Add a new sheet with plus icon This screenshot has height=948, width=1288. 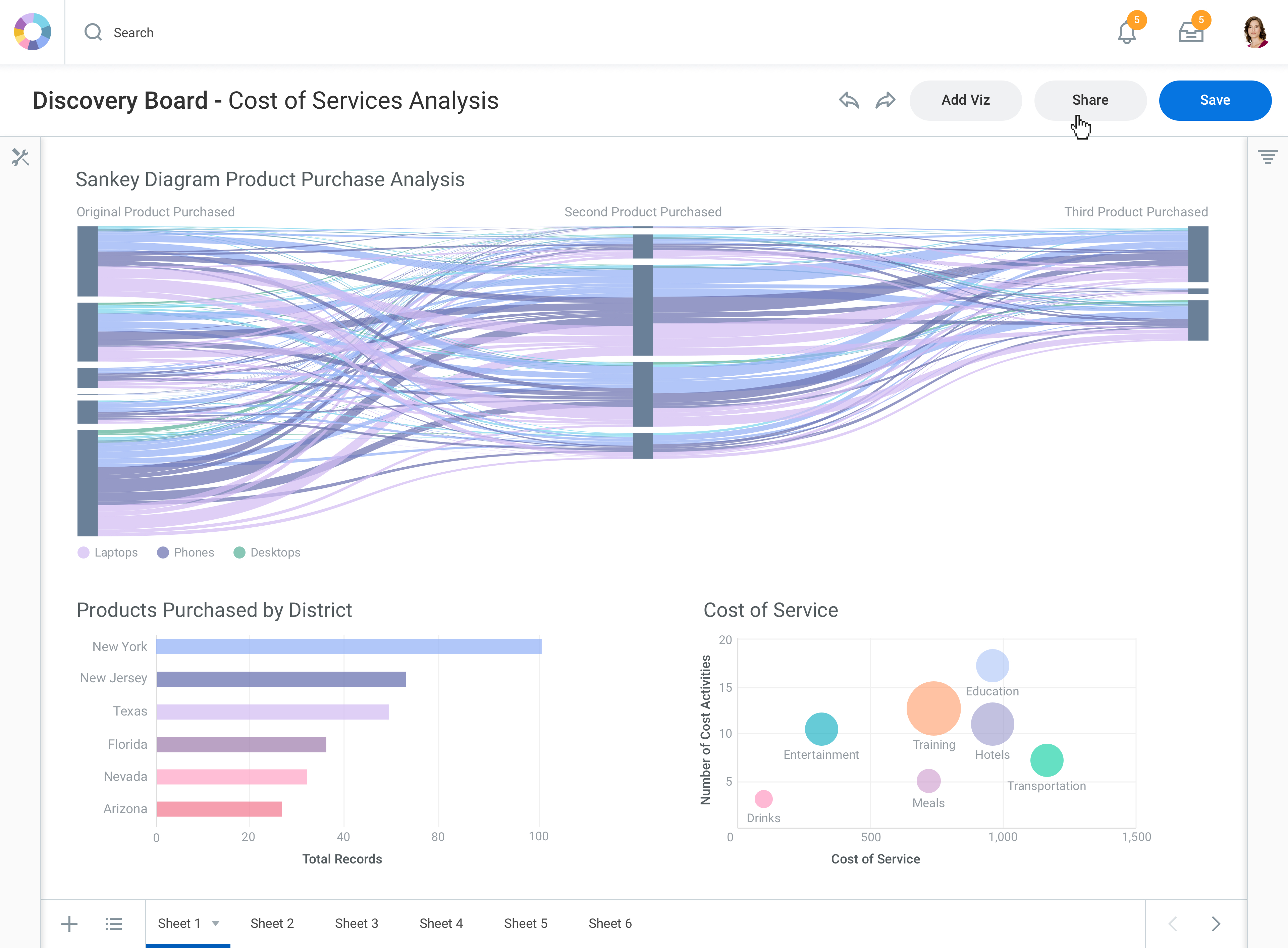tap(69, 924)
